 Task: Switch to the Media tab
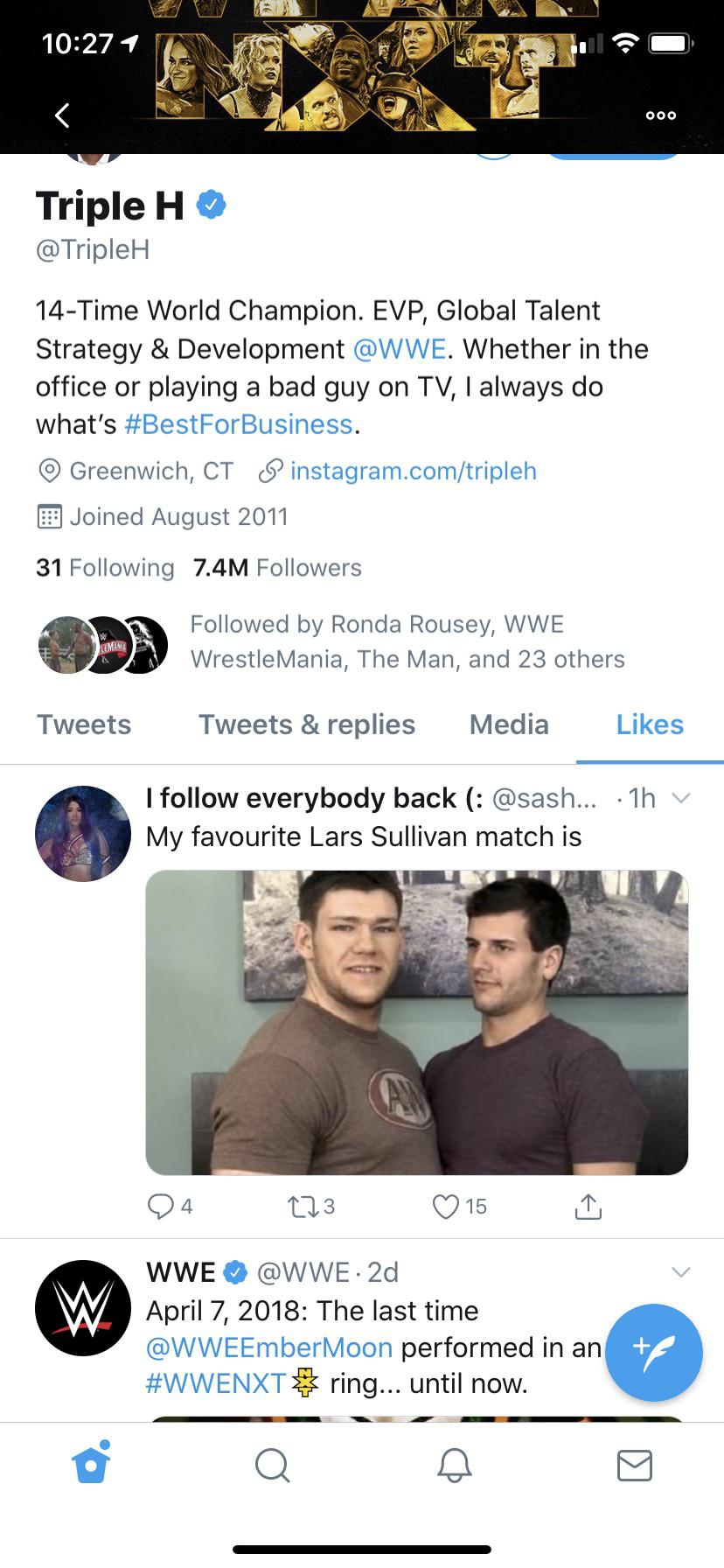pyautogui.click(x=509, y=724)
